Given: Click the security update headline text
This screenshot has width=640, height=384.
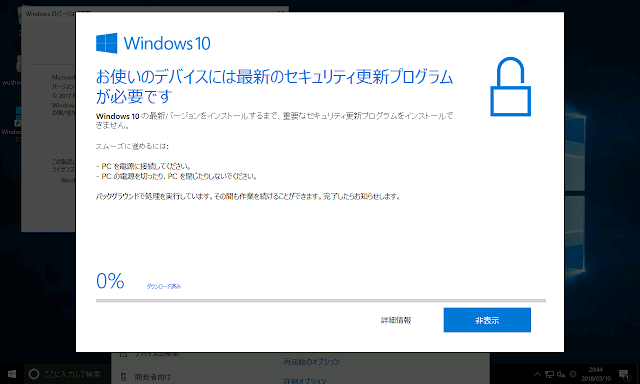Looking at the screenshot, I should tap(274, 87).
